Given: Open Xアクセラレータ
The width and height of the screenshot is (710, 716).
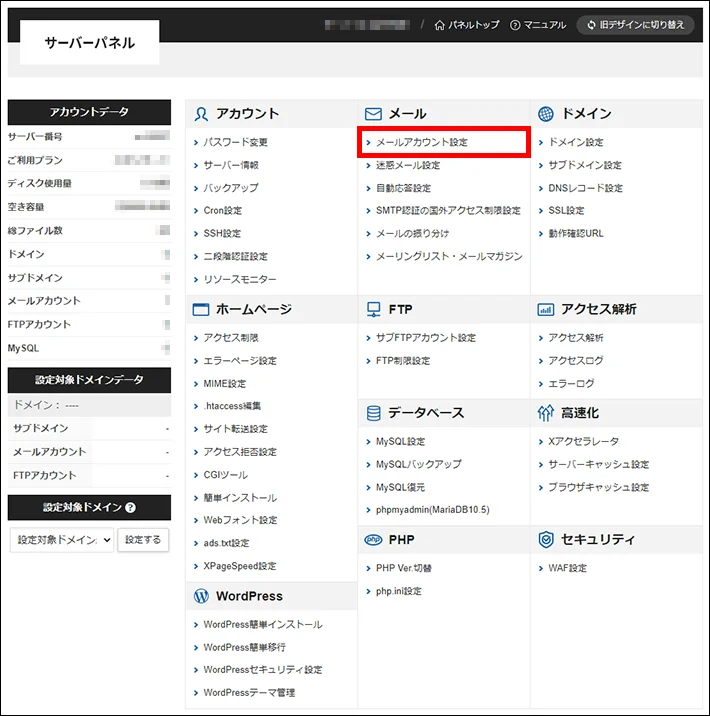Looking at the screenshot, I should [x=584, y=442].
